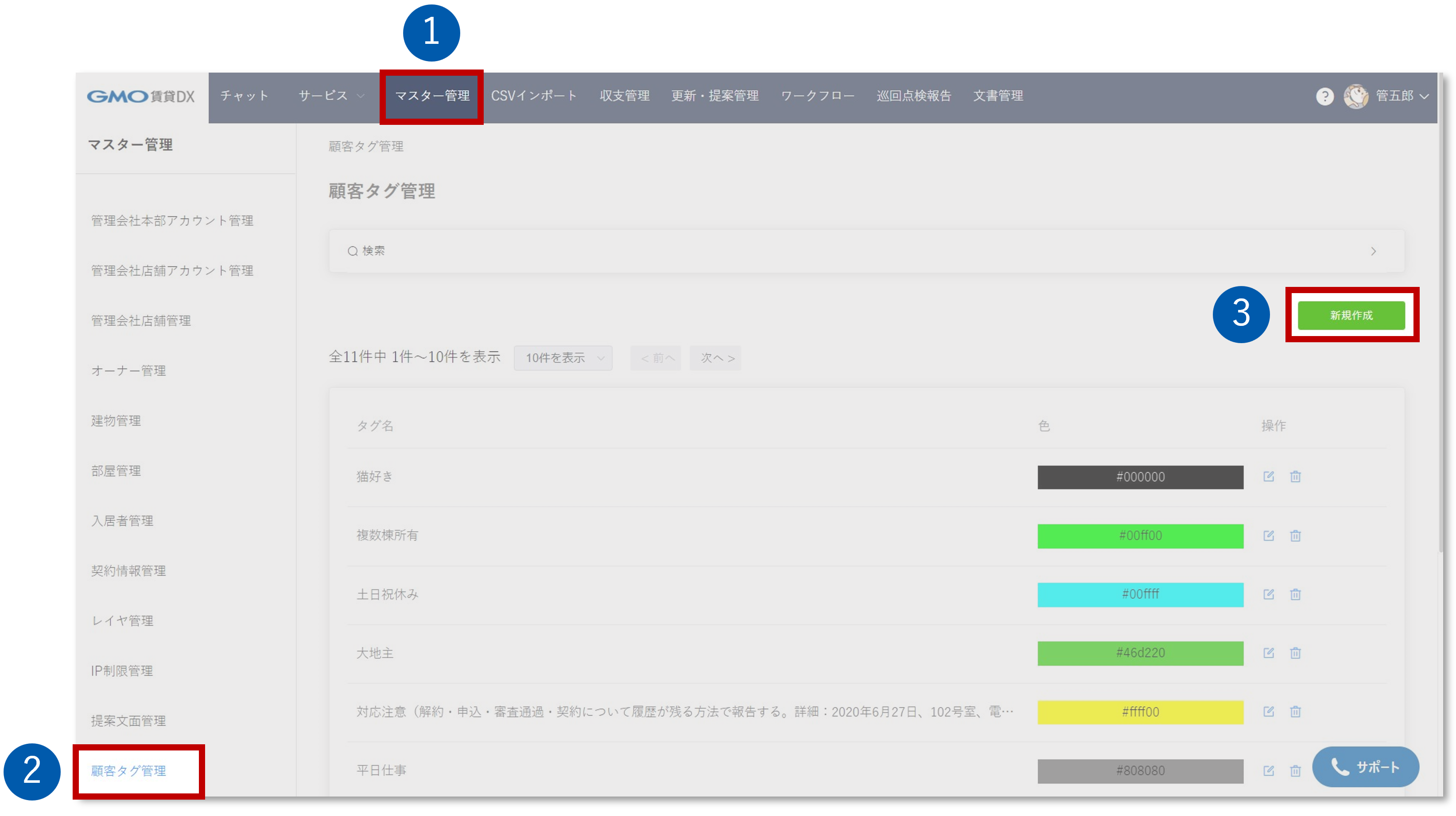
Task: Click the search magnifier icon
Action: (352, 250)
